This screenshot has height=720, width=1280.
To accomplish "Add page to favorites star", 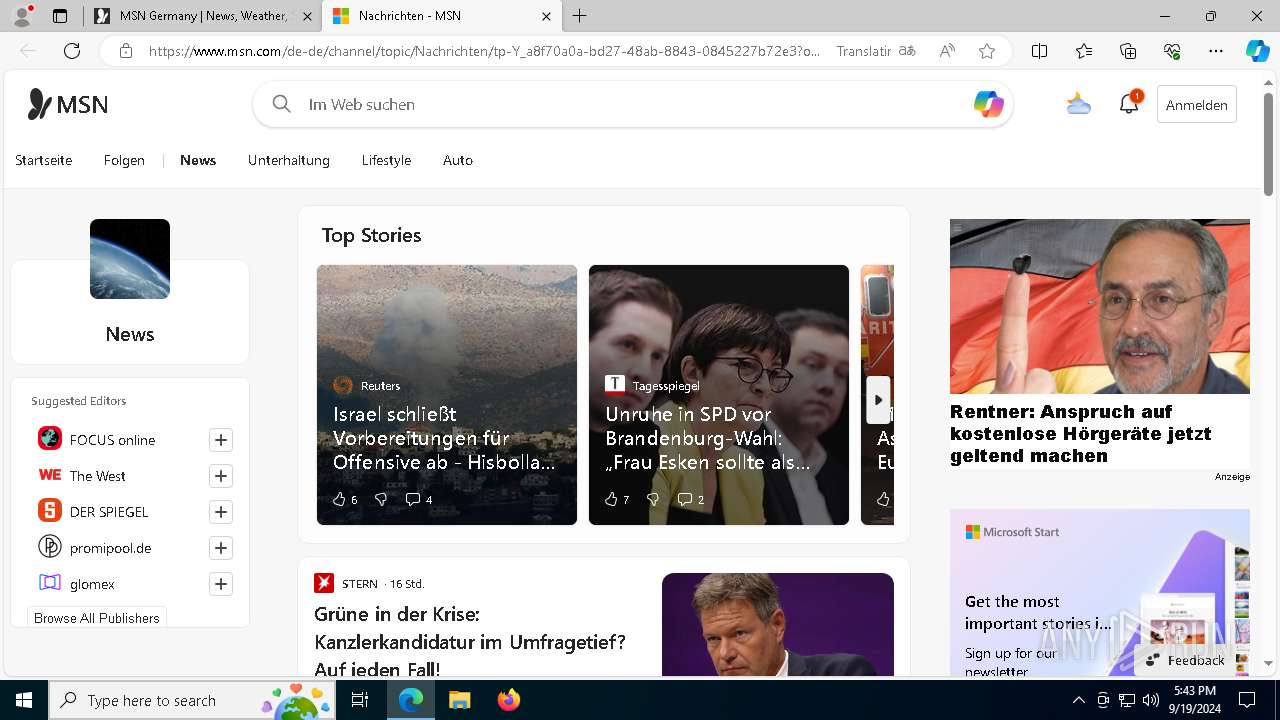I will [987, 51].
